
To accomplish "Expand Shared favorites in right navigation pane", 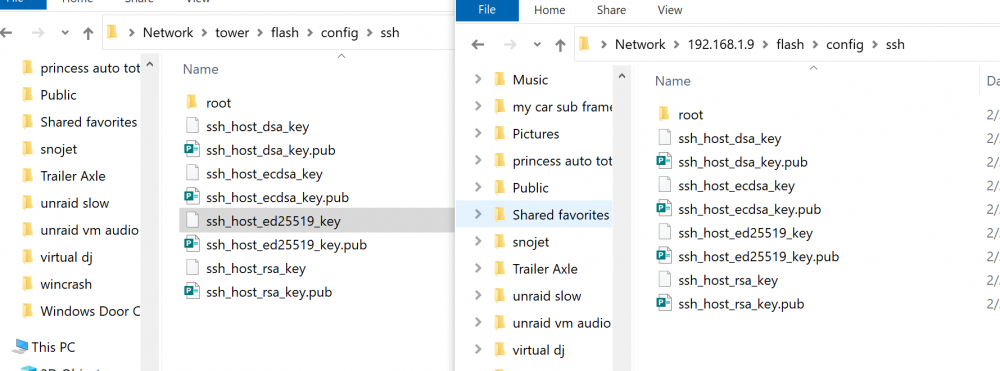I will [x=478, y=215].
